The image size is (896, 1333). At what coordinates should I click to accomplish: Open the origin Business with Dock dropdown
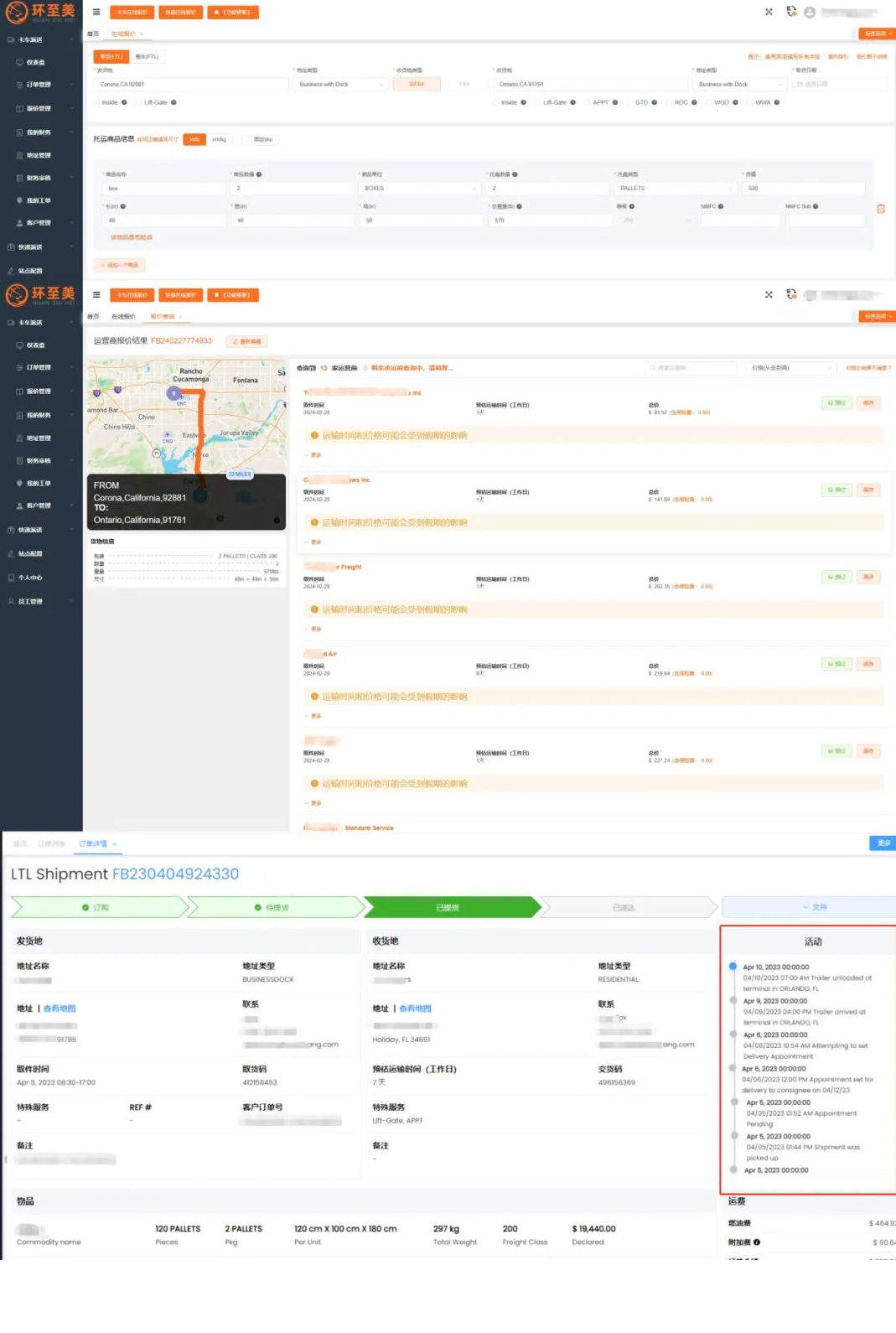tap(341, 85)
